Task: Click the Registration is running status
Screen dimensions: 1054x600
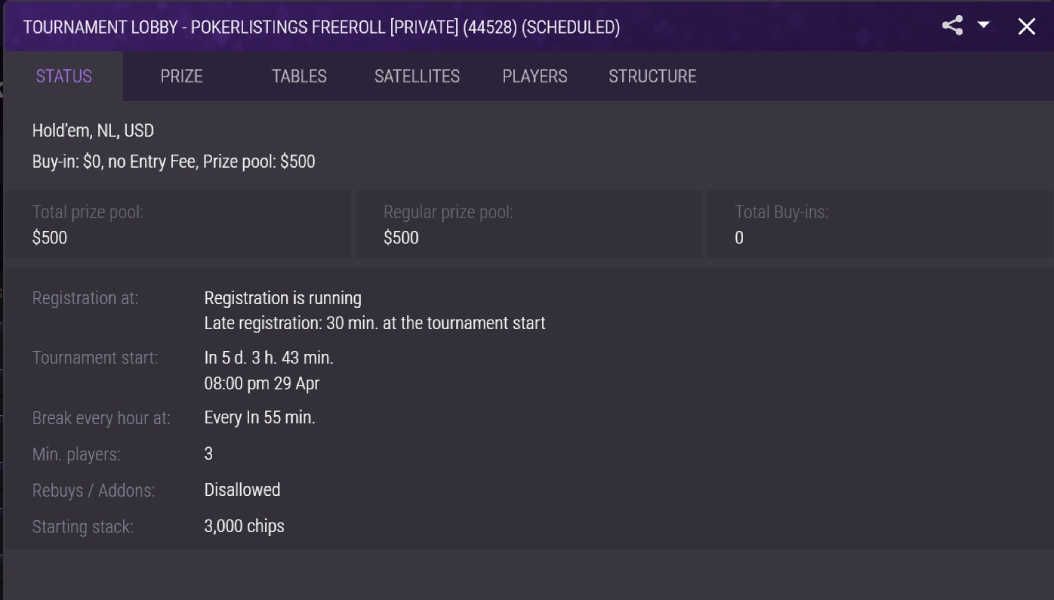Action: coord(283,298)
